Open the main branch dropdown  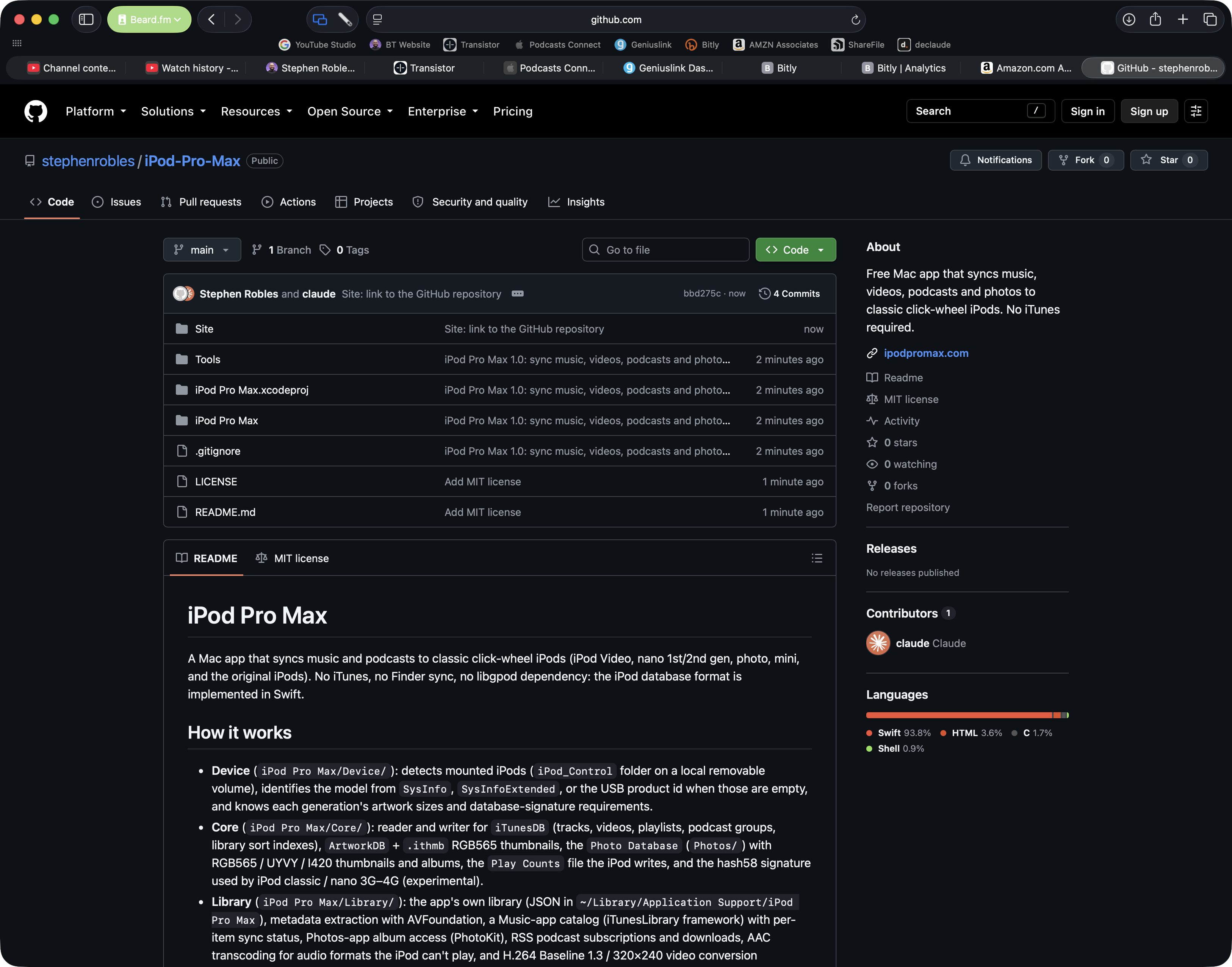click(202, 250)
